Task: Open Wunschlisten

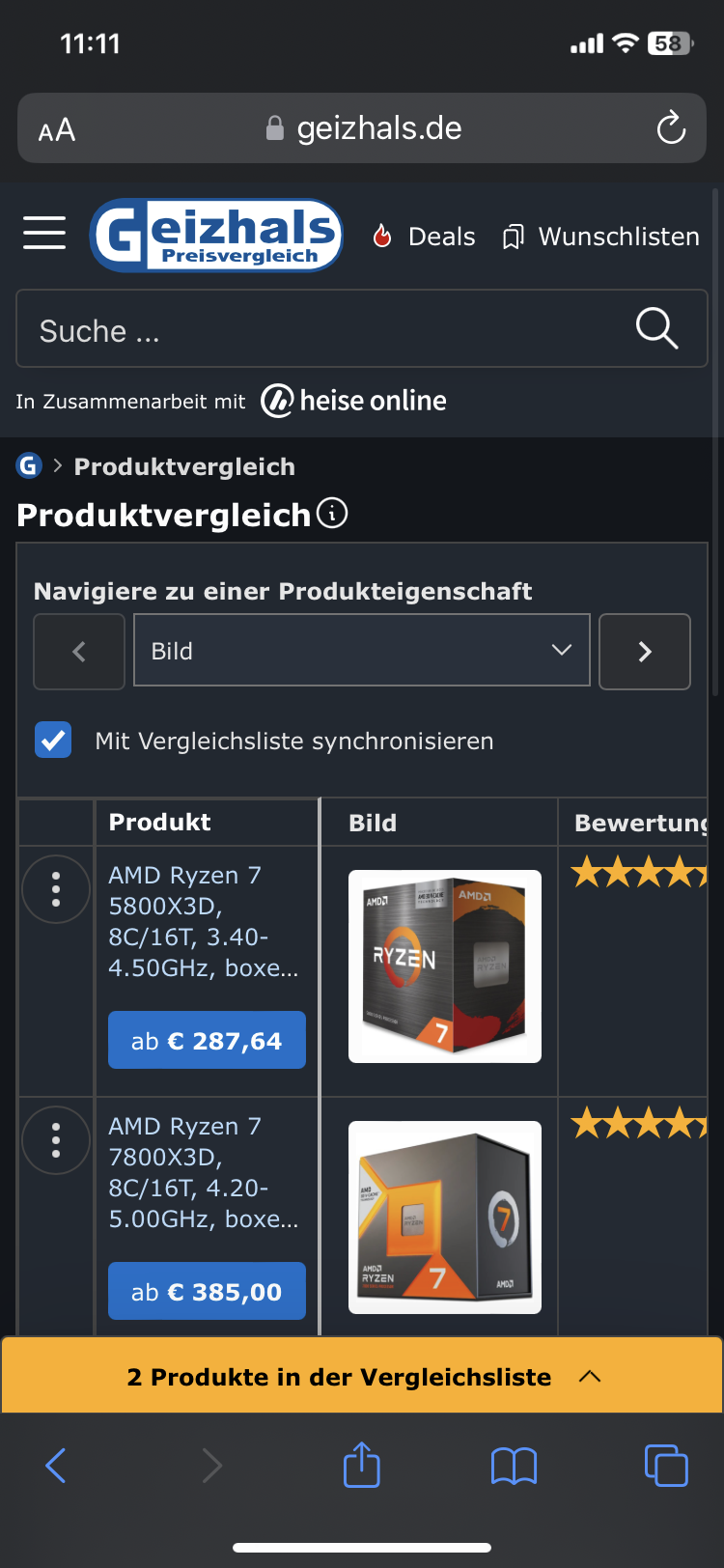Action: pyautogui.click(x=600, y=237)
